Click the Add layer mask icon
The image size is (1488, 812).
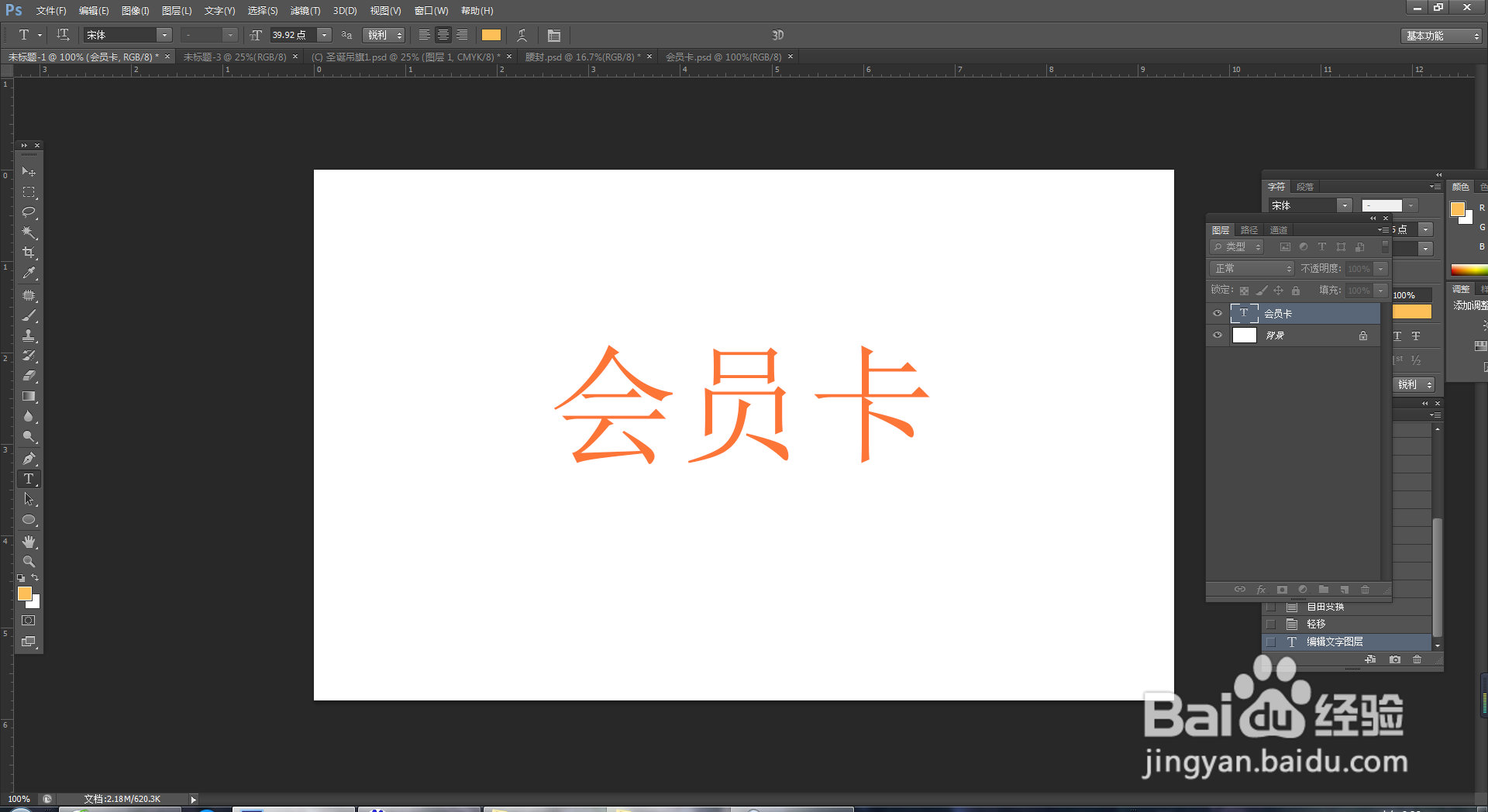(1281, 590)
